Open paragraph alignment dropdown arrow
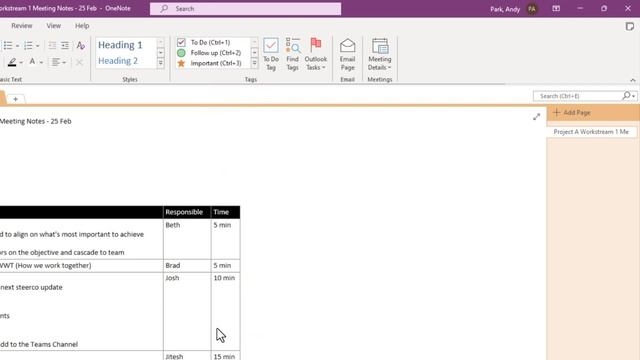Viewport: 640px width, 360px height. pos(64,62)
